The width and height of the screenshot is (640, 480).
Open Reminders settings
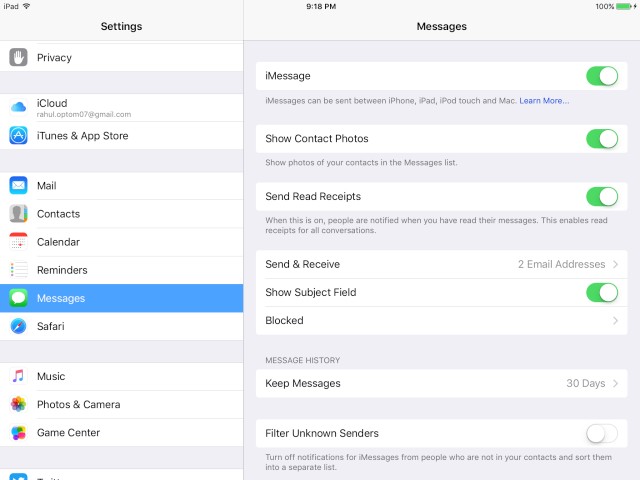click(122, 270)
